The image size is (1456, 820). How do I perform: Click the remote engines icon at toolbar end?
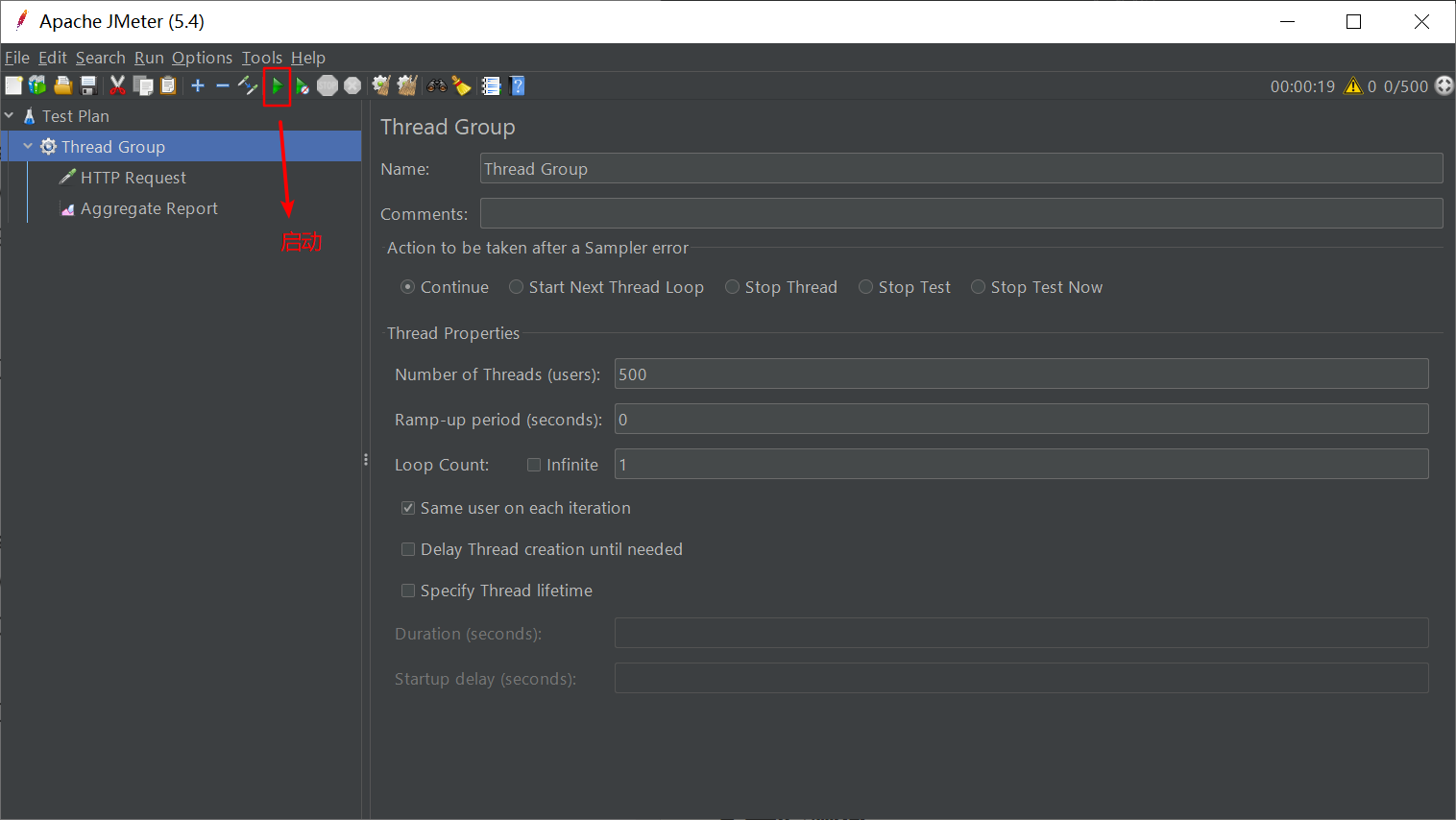[x=1444, y=85]
